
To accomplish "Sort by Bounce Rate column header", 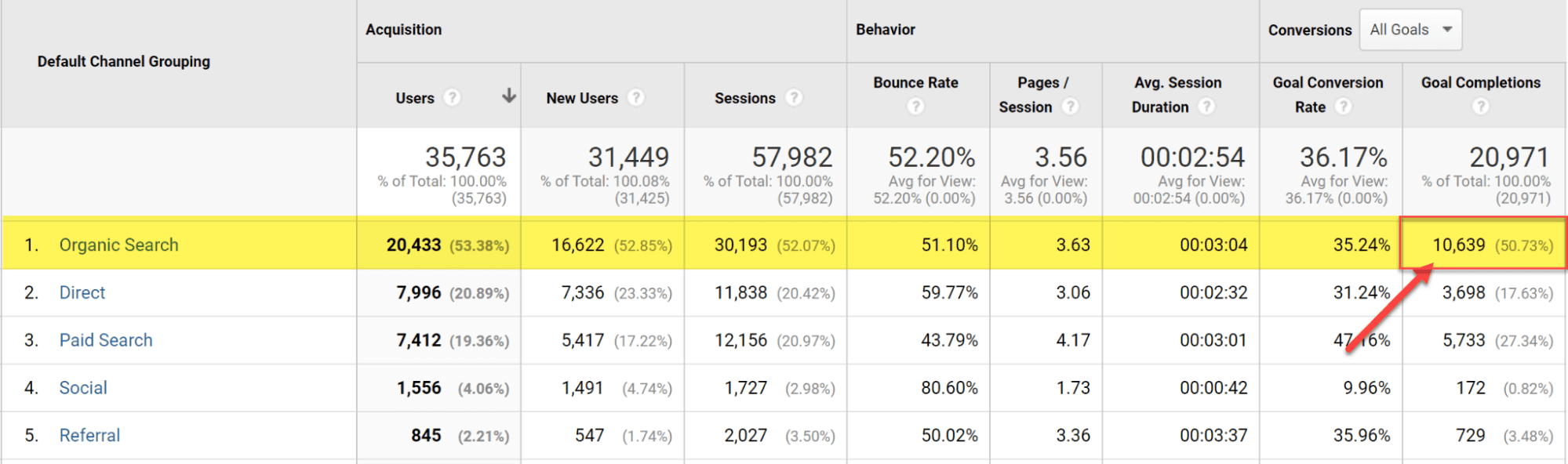I will click(915, 82).
